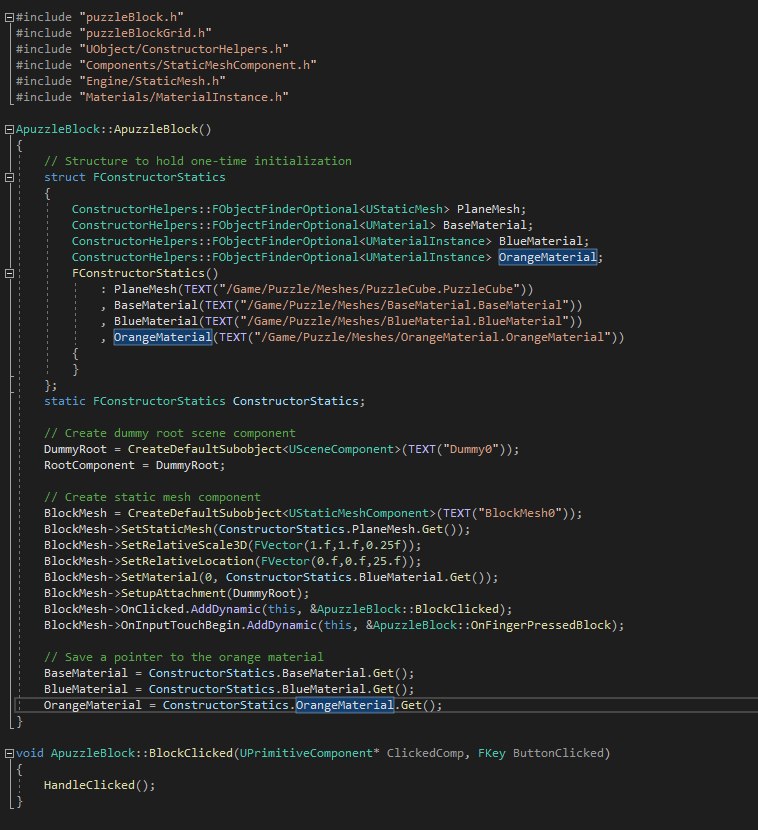
Task: Click RootComponent in the DummyRoot assignment
Action: [89, 465]
